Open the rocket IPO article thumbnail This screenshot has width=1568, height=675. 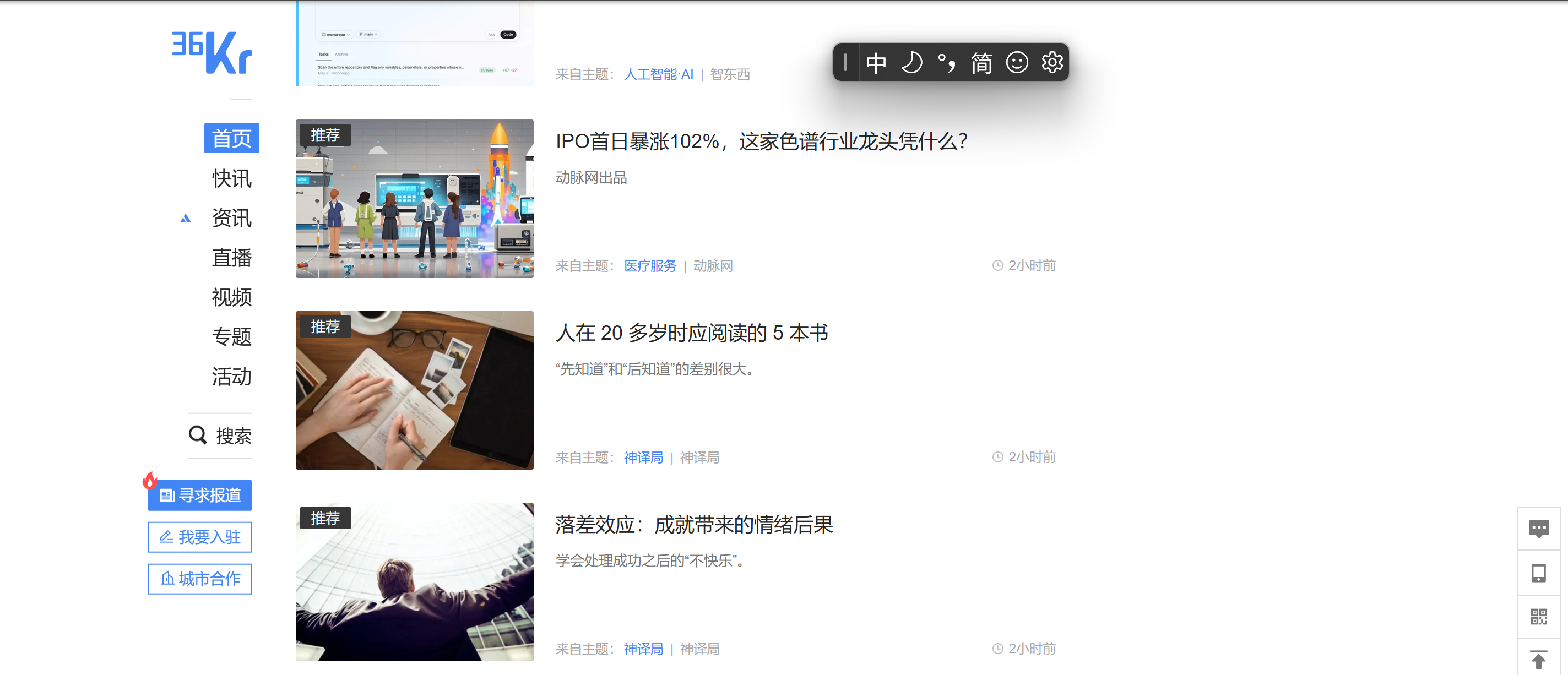pos(414,198)
